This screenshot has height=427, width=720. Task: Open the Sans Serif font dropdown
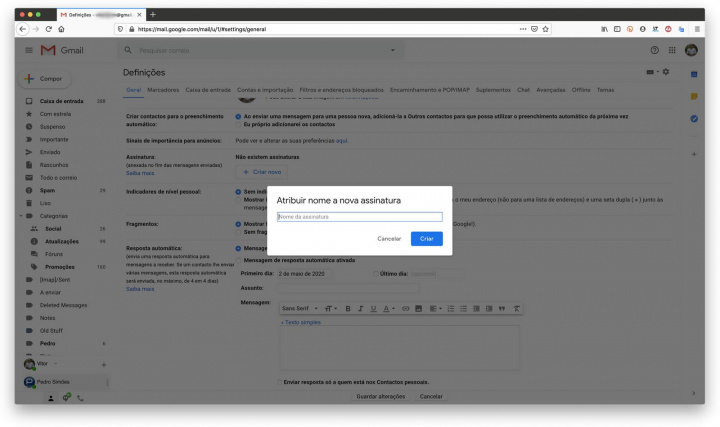[300, 308]
